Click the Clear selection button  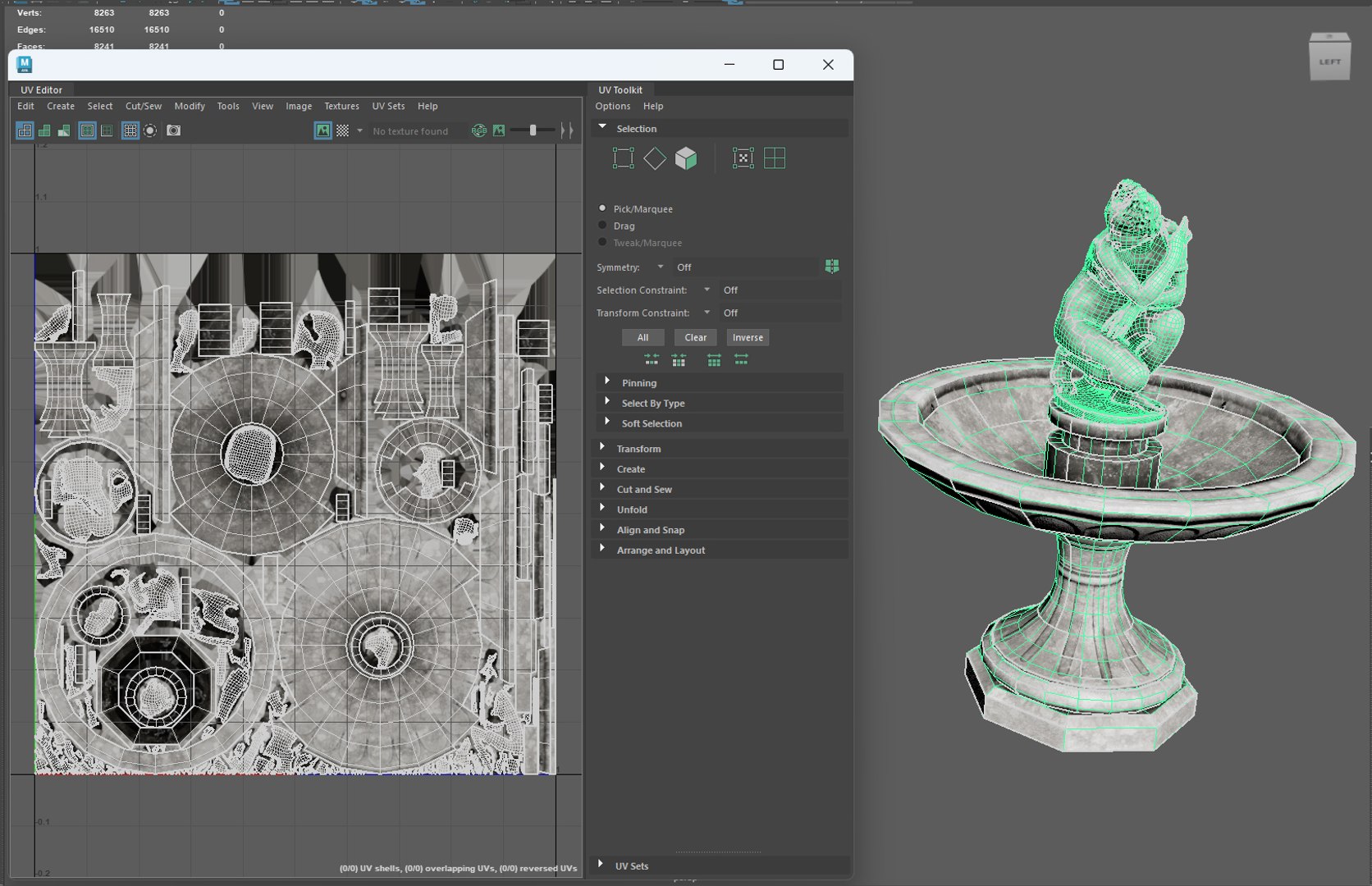click(x=696, y=337)
